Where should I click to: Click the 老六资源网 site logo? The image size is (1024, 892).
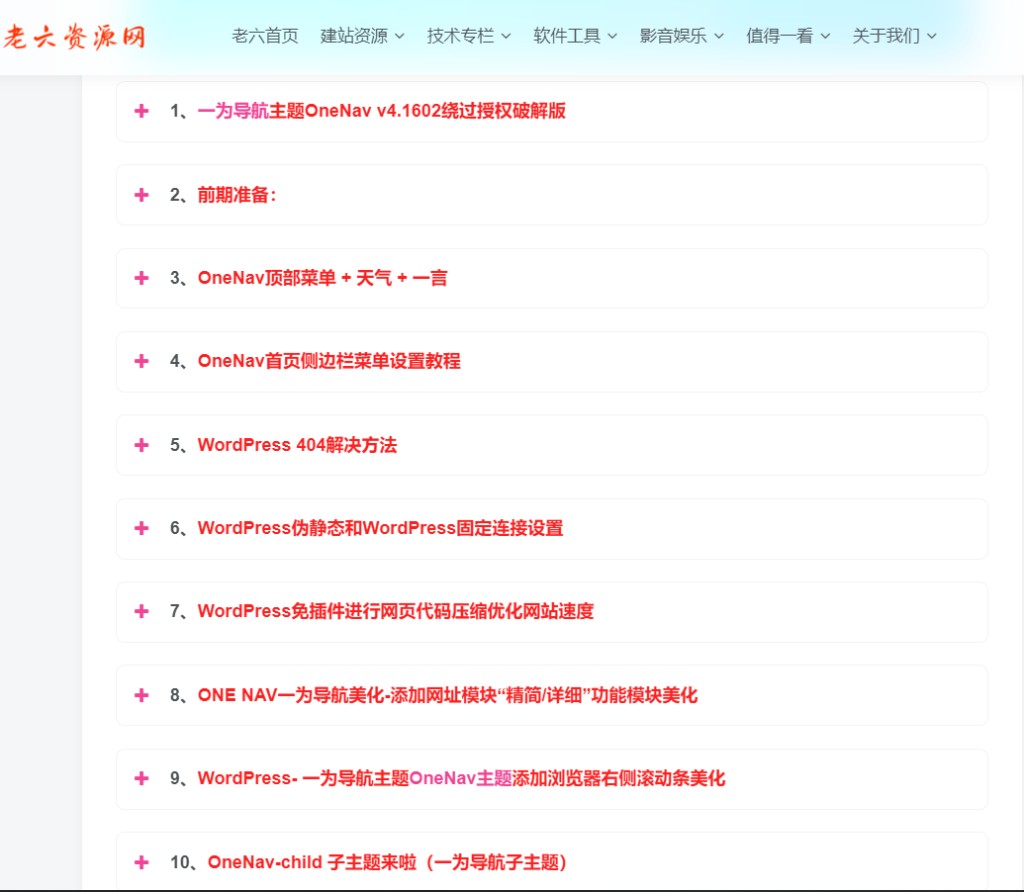(x=74, y=37)
